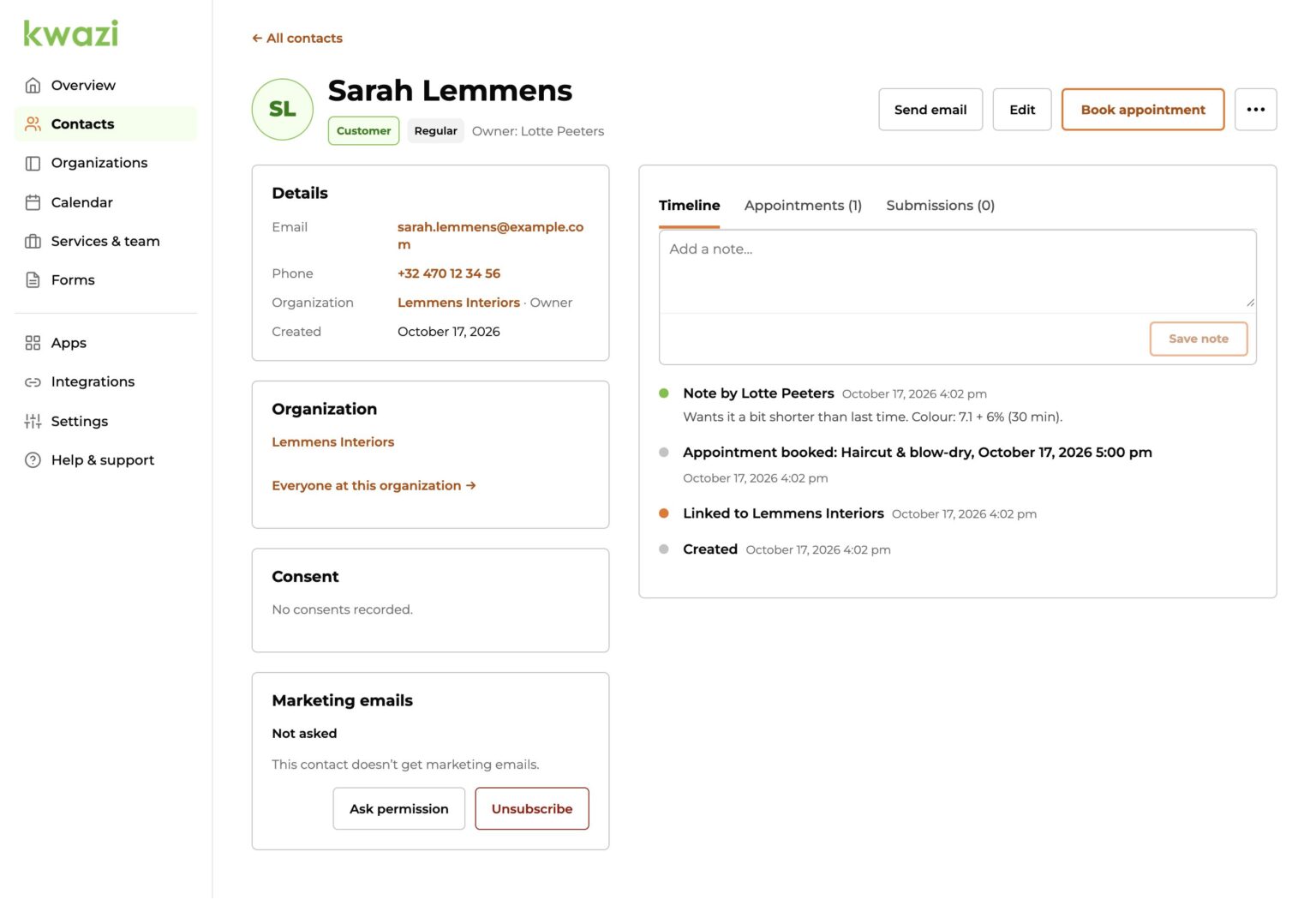Click the Organizations panel icon

coord(33,163)
